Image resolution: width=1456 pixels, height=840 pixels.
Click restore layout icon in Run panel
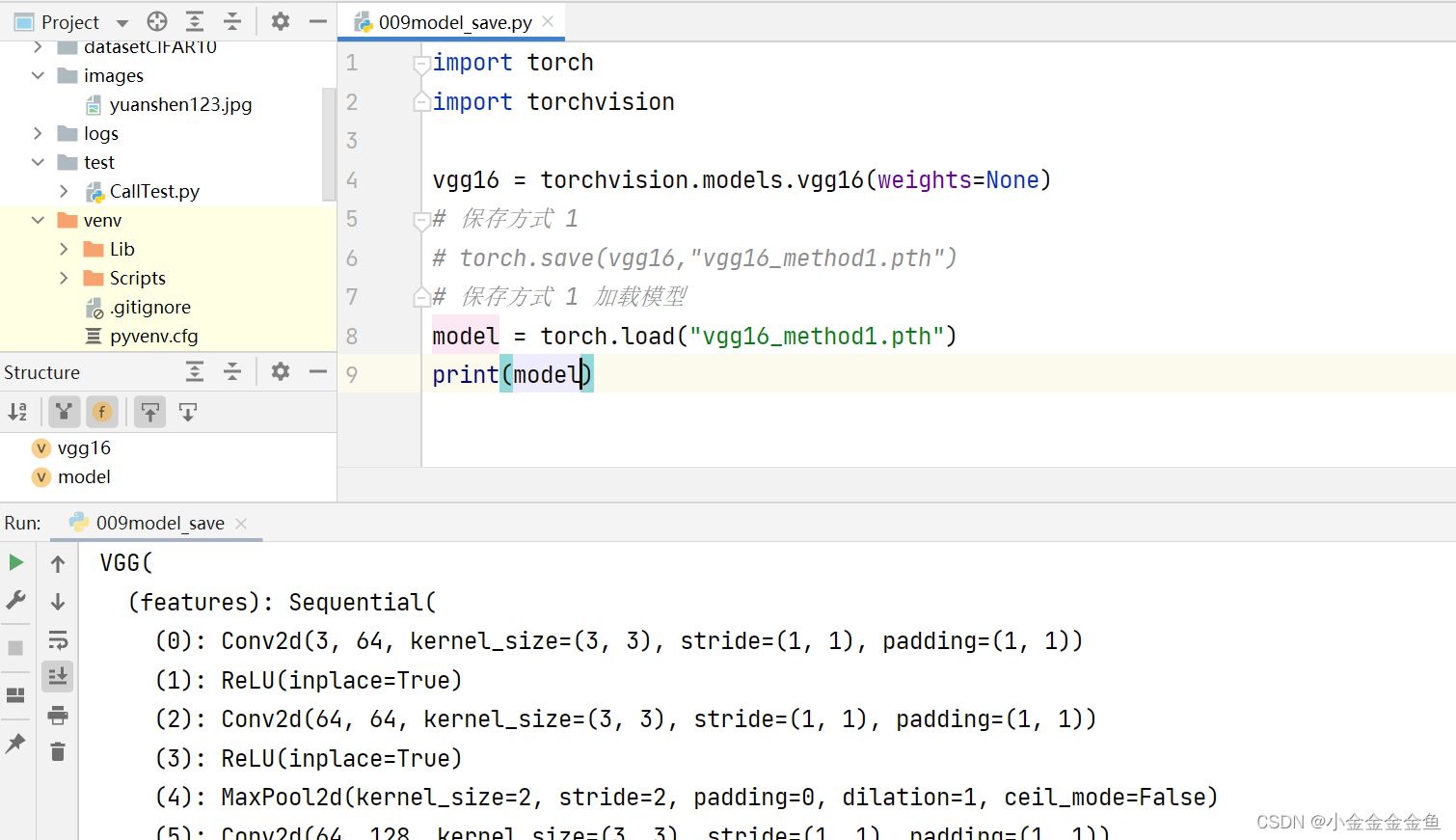pyautogui.click(x=15, y=695)
